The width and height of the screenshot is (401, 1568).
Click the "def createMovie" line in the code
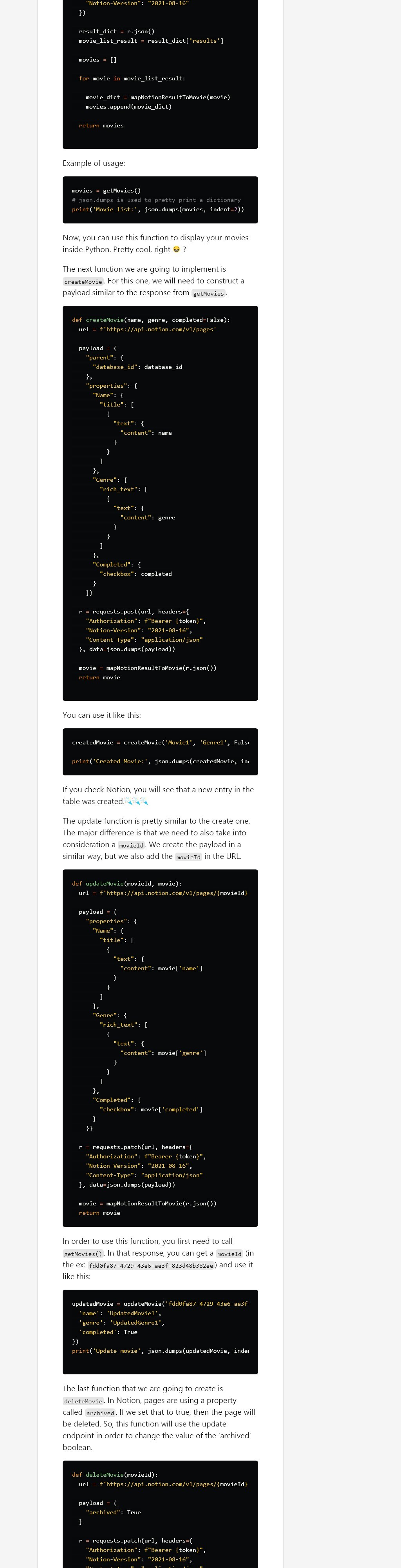(x=150, y=319)
